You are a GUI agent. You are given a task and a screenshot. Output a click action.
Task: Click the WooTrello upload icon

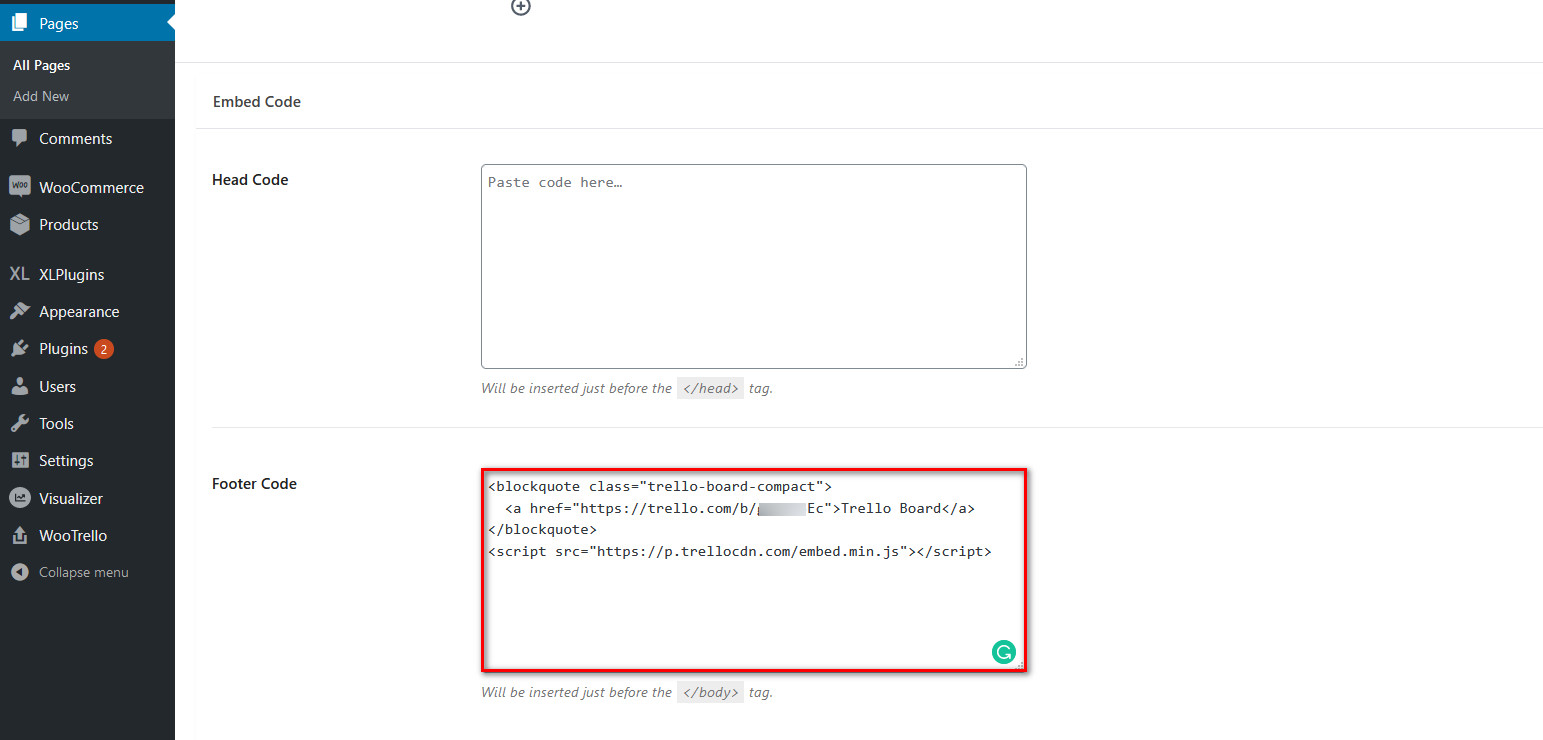[20, 535]
